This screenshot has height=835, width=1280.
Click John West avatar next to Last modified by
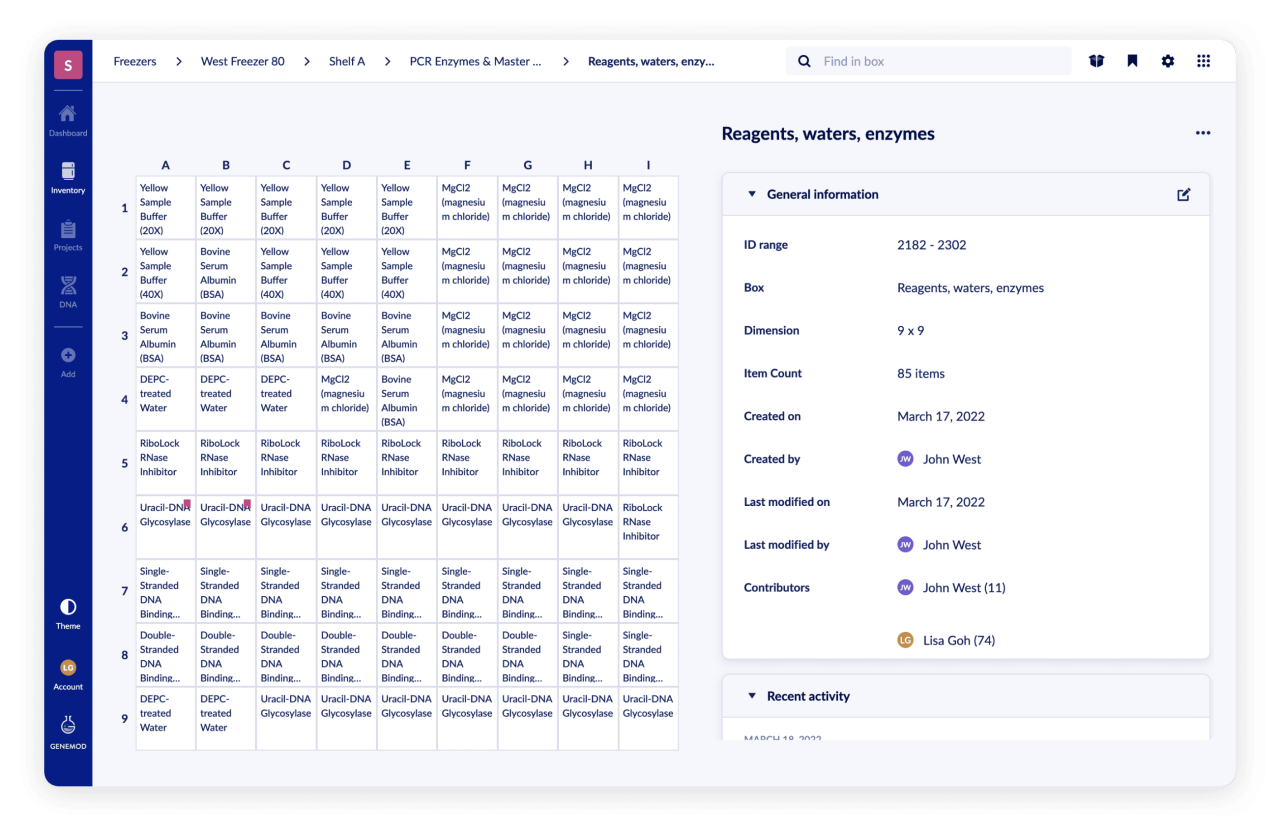click(x=905, y=545)
